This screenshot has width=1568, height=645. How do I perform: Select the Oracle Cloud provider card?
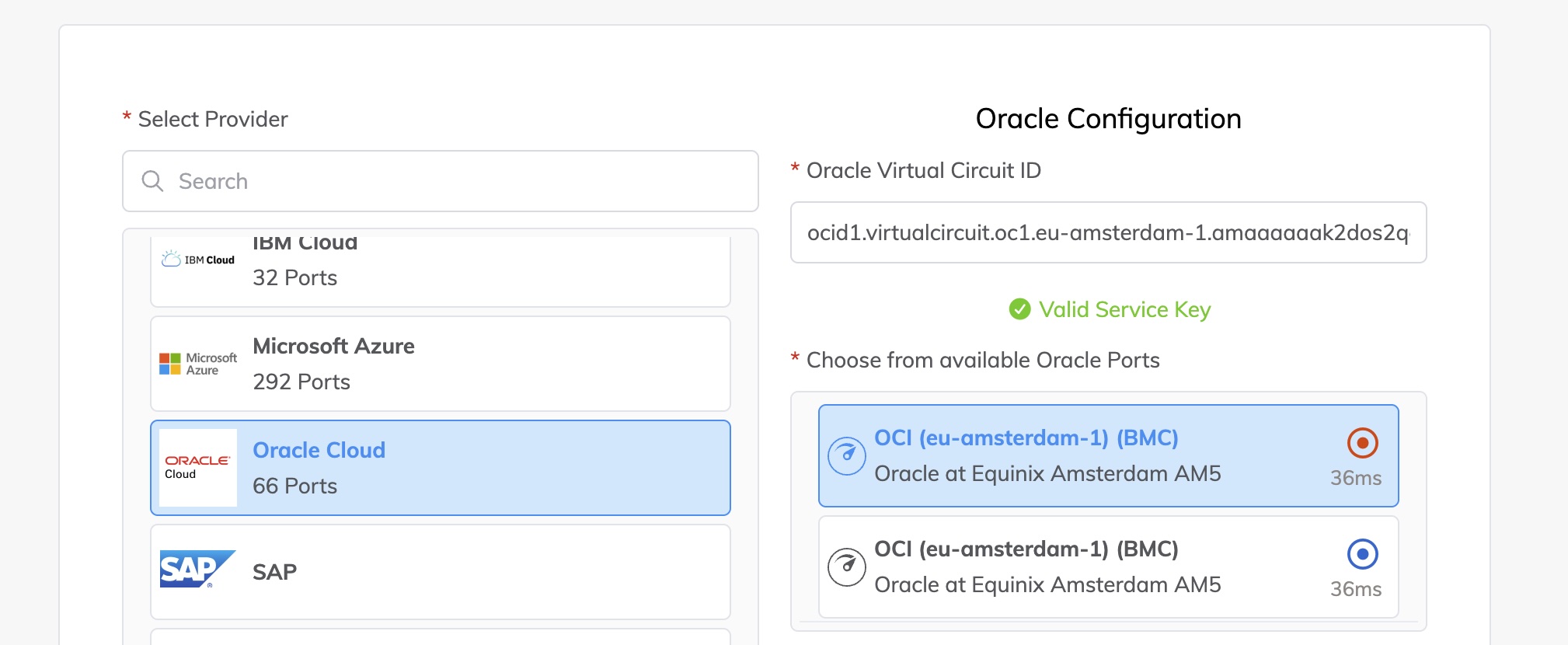[440, 467]
